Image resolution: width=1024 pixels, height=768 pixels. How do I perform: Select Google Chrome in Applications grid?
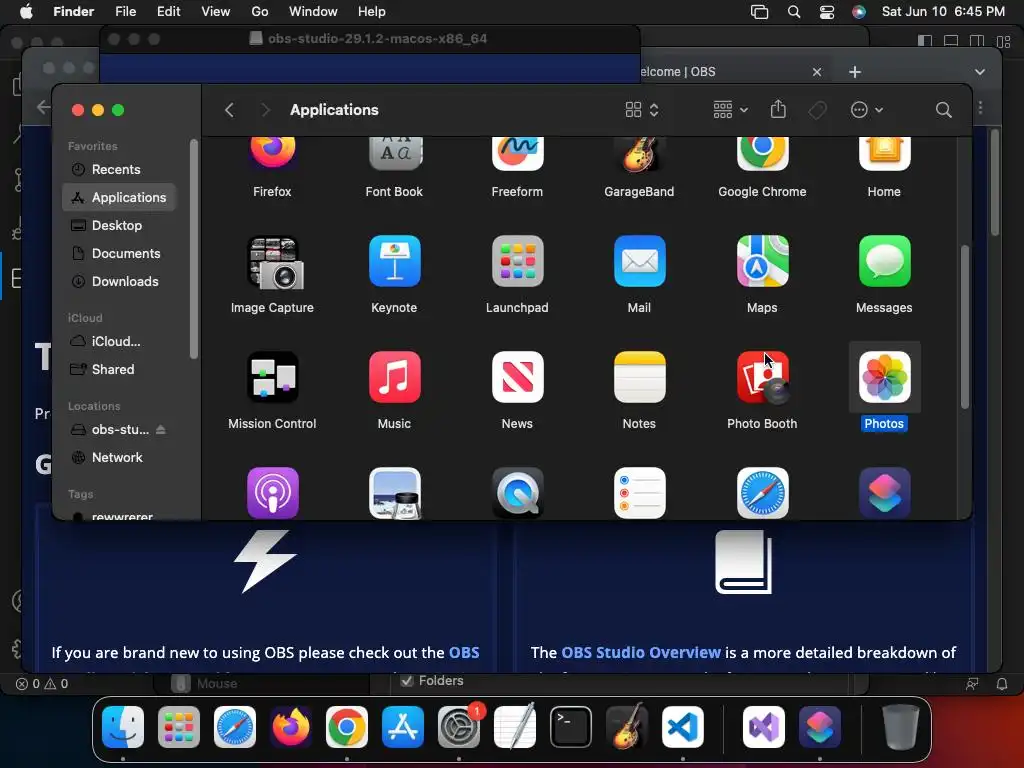(x=762, y=154)
